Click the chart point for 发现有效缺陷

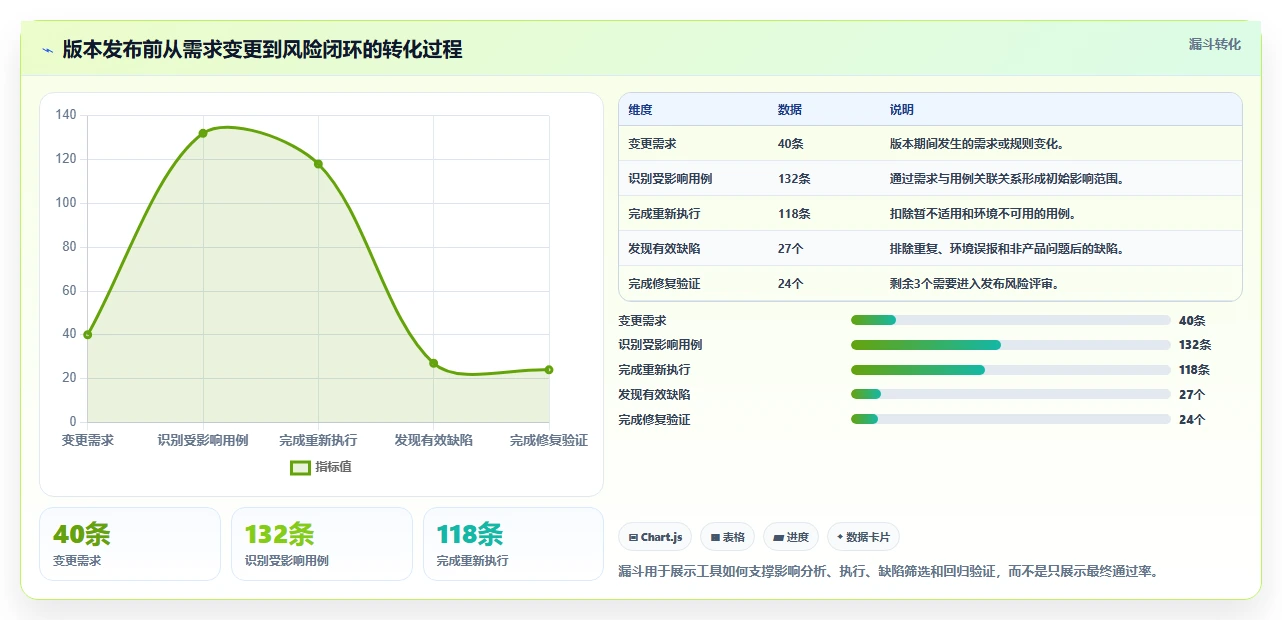434,363
